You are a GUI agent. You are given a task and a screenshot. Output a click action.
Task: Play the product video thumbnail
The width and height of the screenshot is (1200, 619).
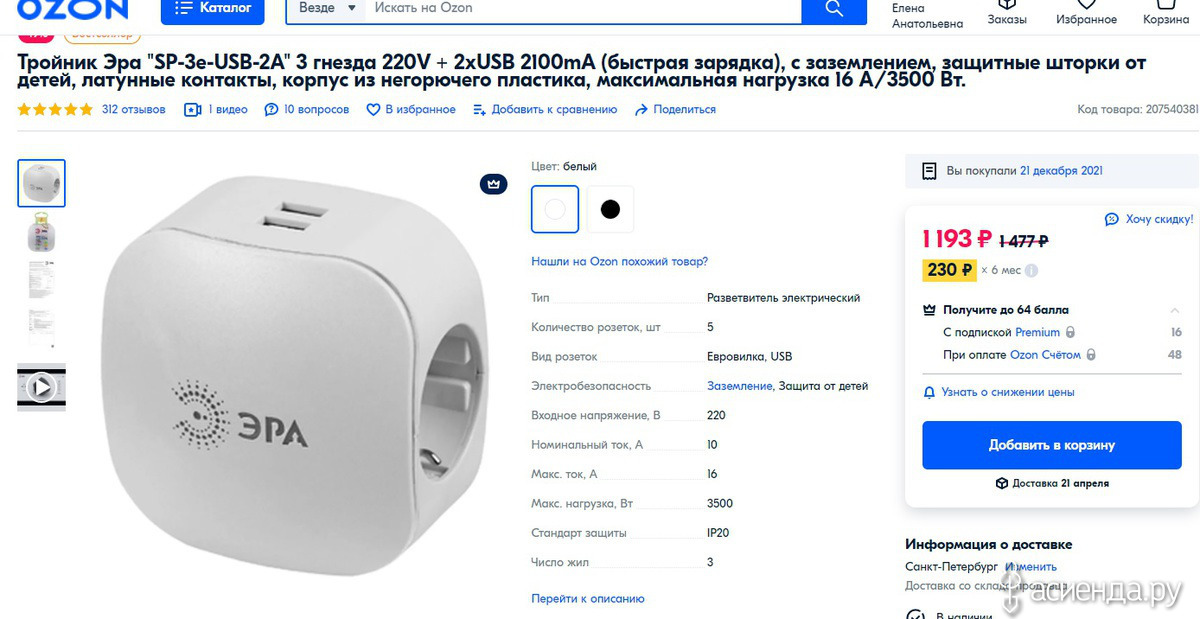pyautogui.click(x=41, y=387)
